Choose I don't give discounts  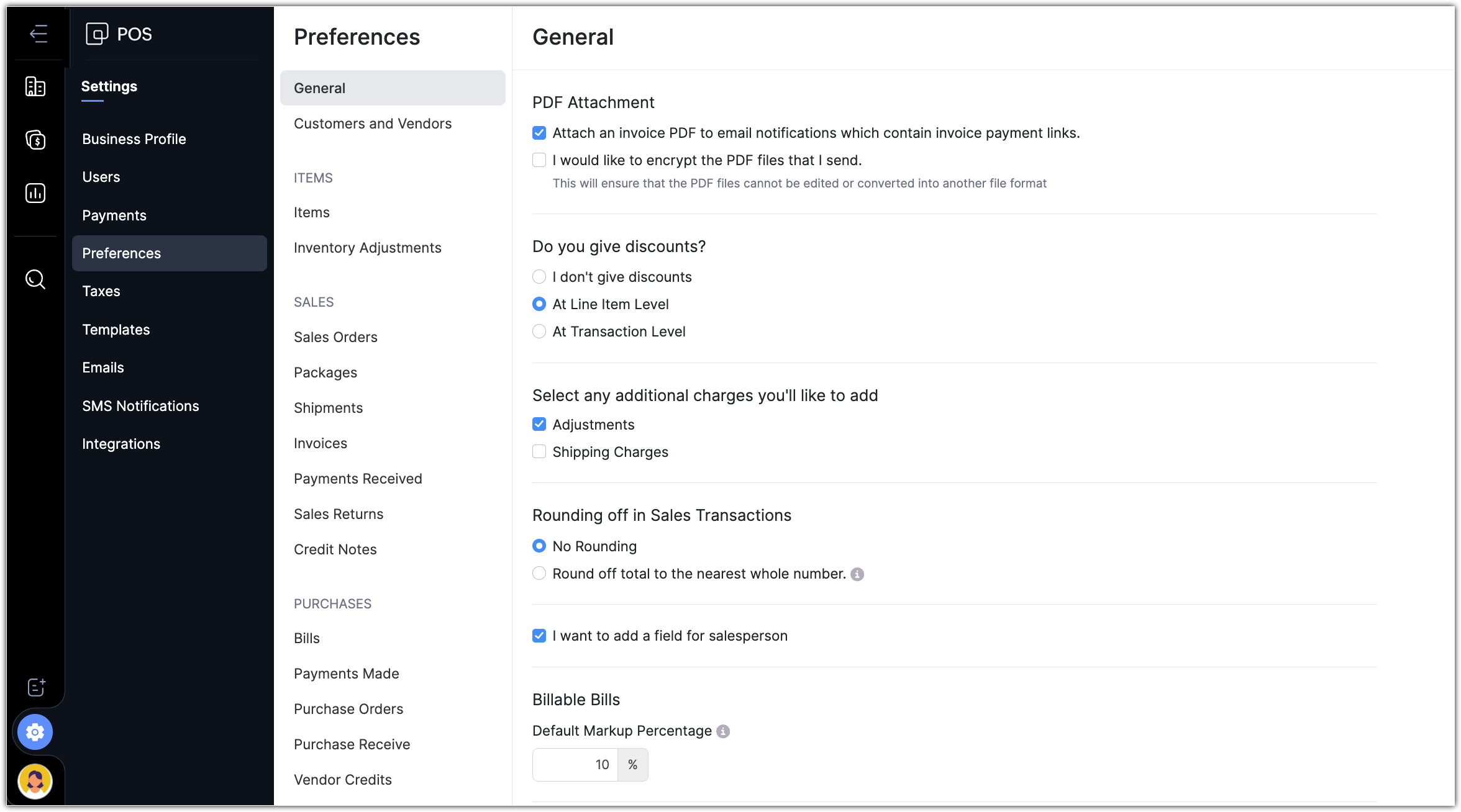(x=539, y=277)
